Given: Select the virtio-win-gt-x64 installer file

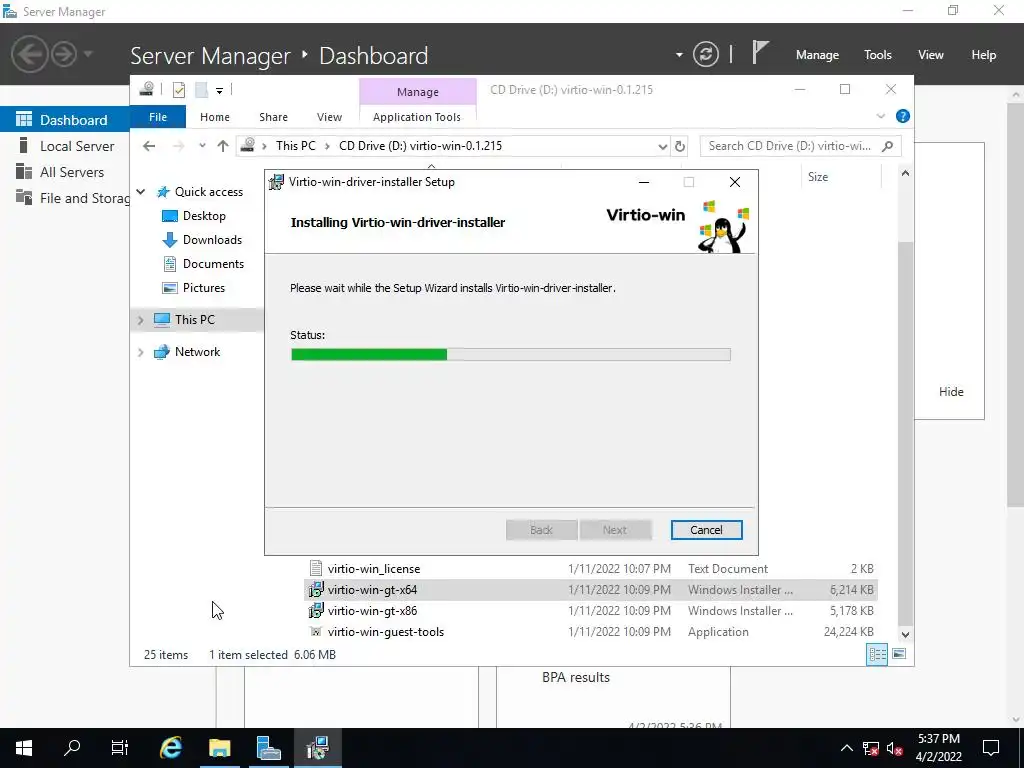Looking at the screenshot, I should click(x=590, y=590).
